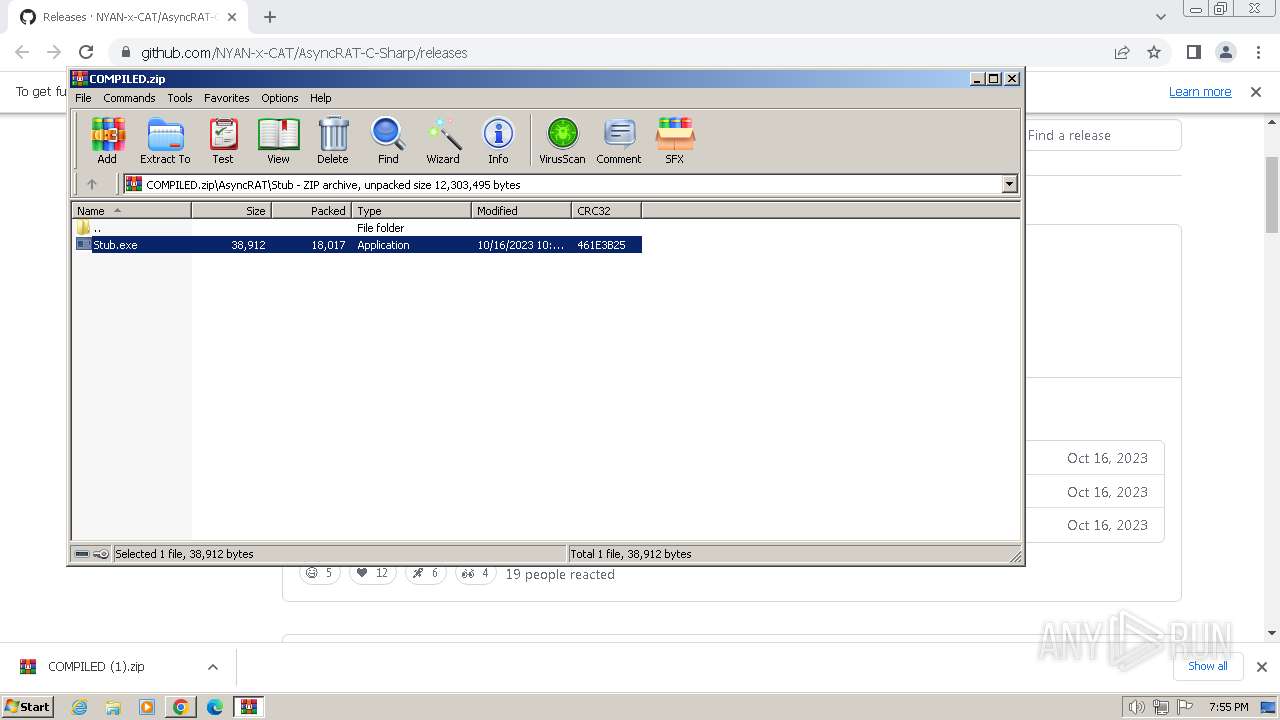Click the View file icon
Viewport: 1280px width, 720px height.
click(x=278, y=140)
